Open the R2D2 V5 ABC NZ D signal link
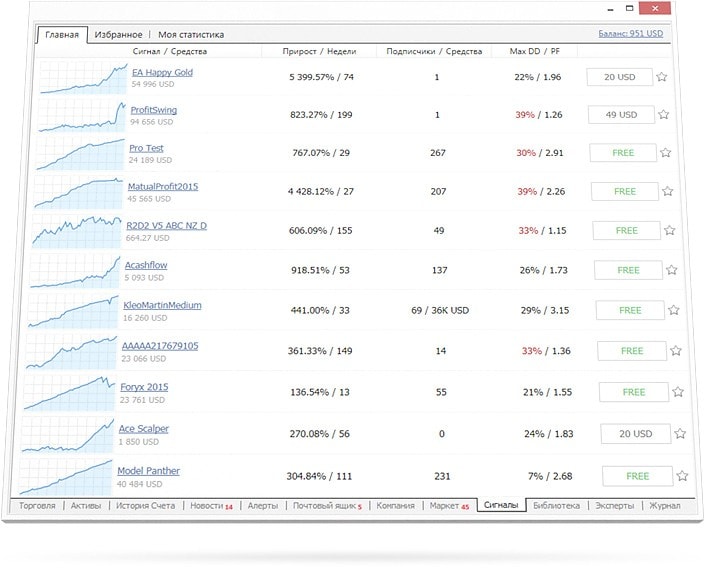The height and width of the screenshot is (569, 705). coord(166,226)
